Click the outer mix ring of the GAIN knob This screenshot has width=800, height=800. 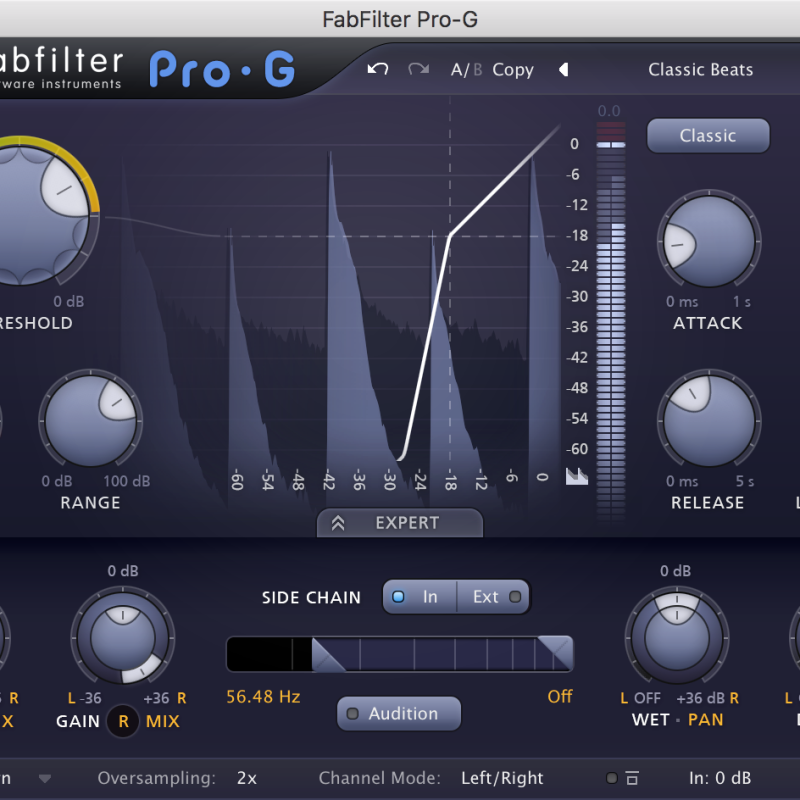pyautogui.click(x=143, y=672)
